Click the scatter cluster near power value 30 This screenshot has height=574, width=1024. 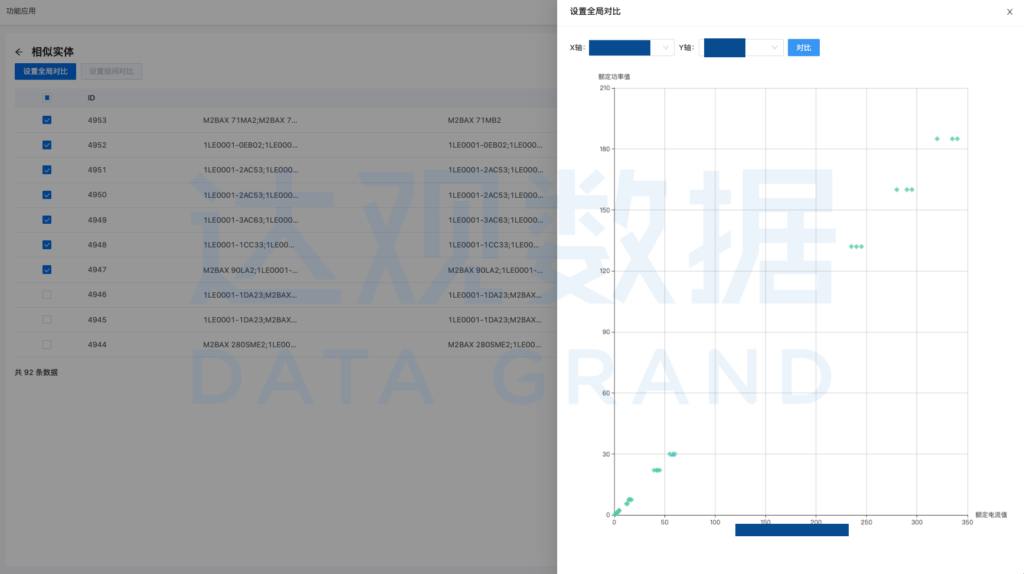673,454
